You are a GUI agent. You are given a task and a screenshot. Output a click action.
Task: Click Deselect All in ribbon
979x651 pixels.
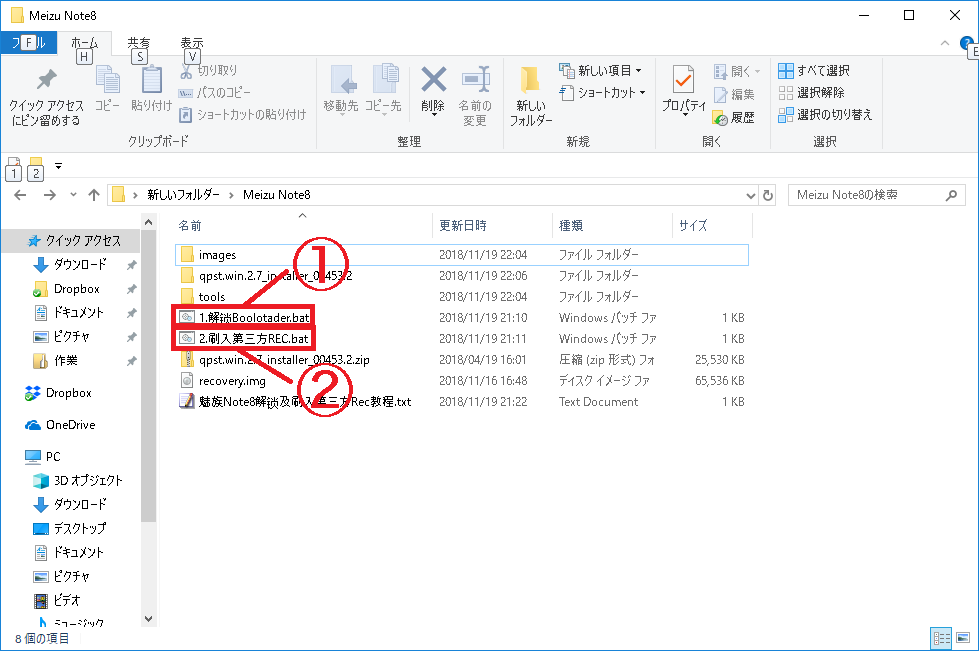tap(812, 93)
